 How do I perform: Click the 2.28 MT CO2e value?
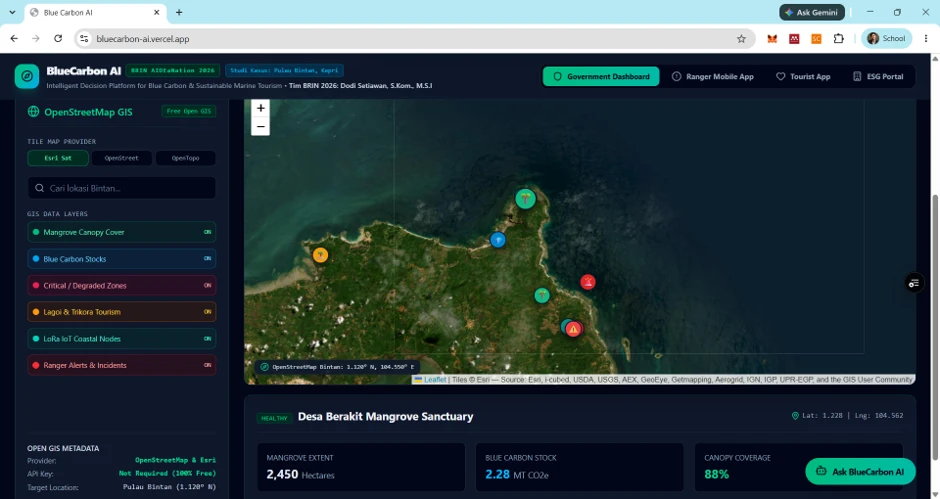coord(516,474)
